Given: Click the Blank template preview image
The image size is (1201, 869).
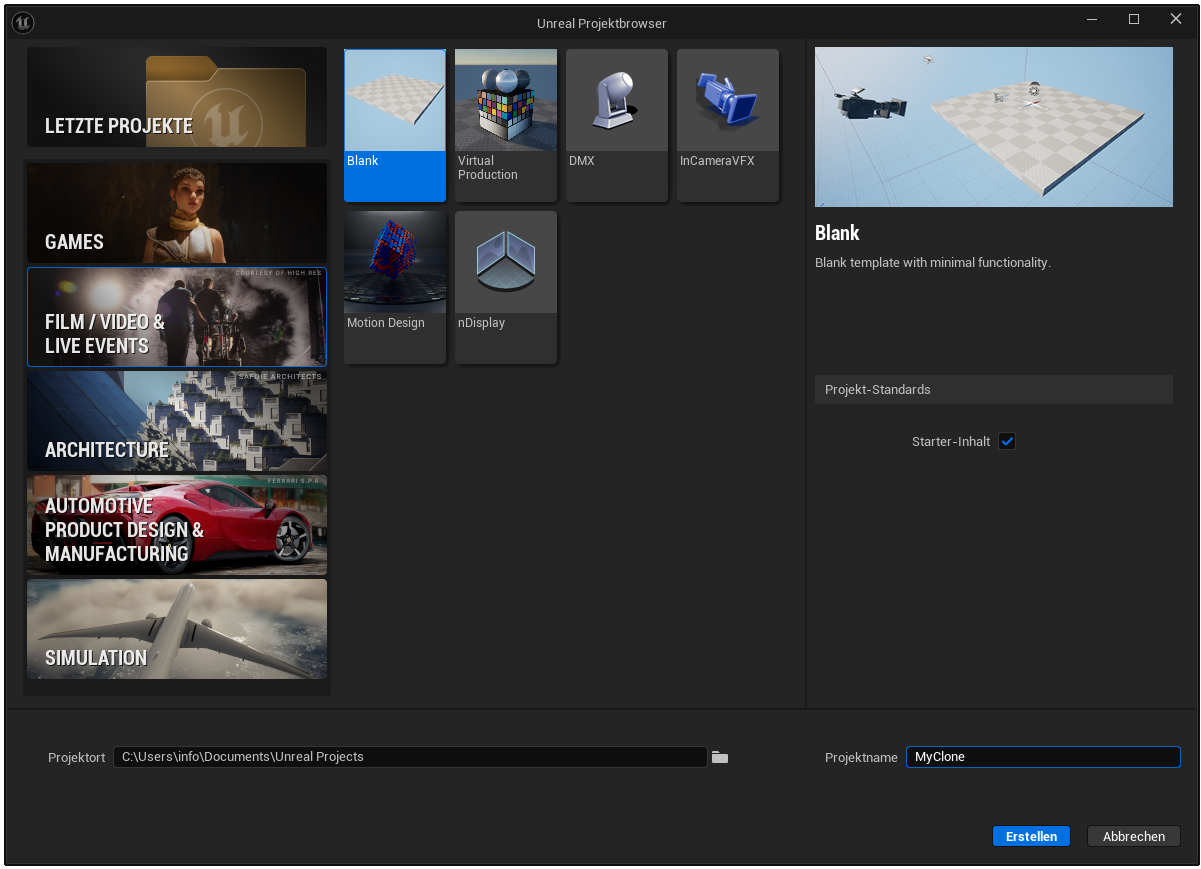Looking at the screenshot, I should [x=993, y=127].
